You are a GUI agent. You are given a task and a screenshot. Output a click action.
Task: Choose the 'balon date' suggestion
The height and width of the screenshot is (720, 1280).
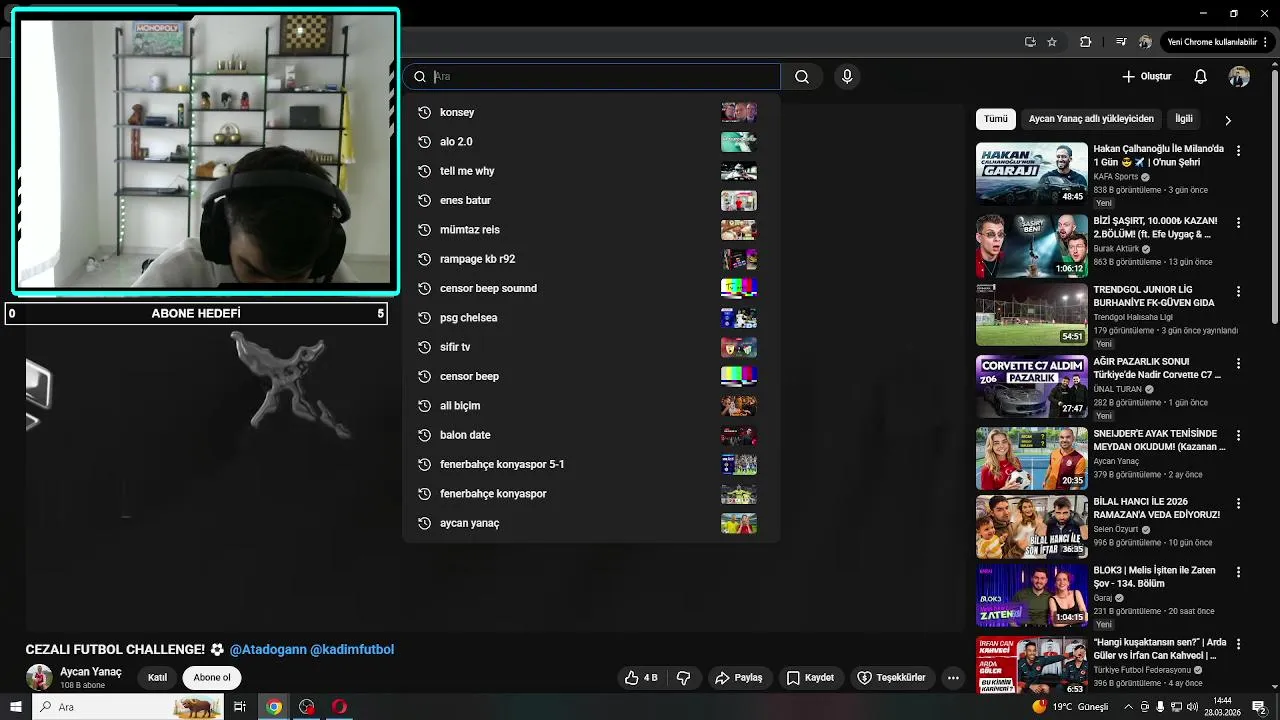point(591,435)
